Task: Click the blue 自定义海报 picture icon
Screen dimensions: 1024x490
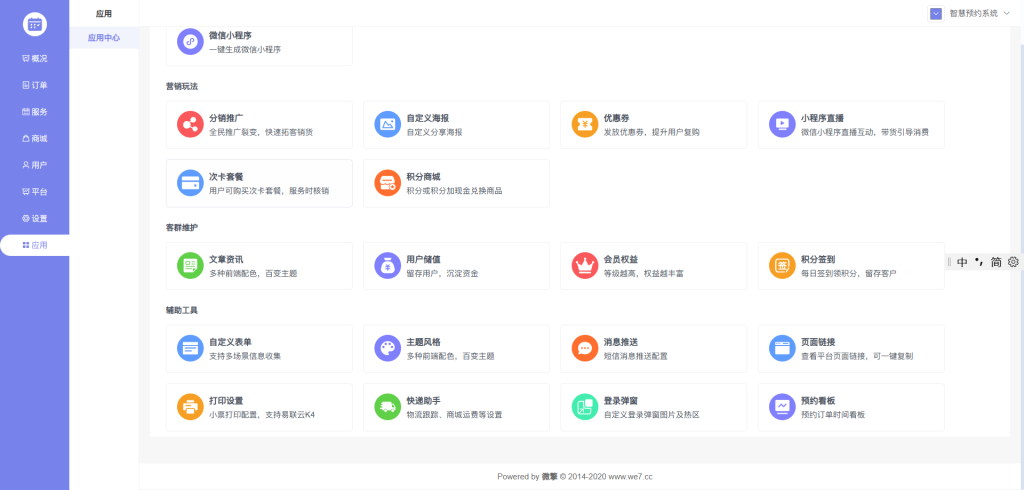Action: [x=387, y=124]
